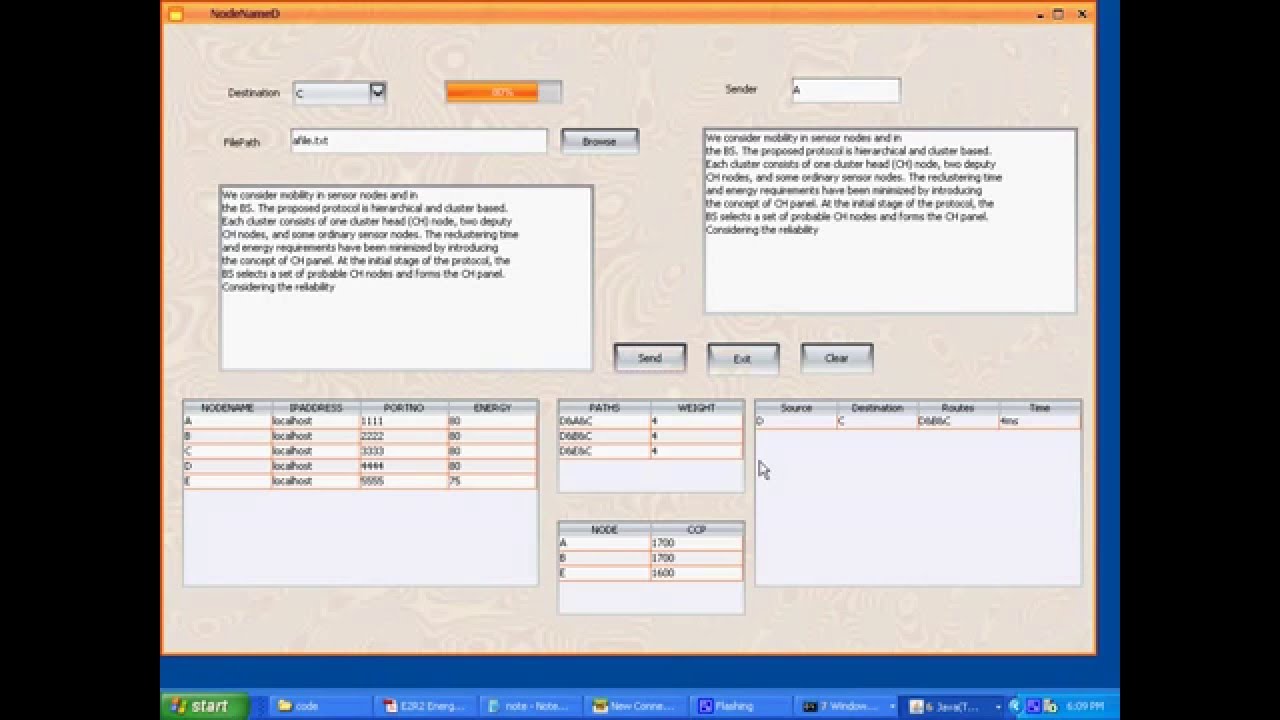Click inside the received message text area
The image size is (1280, 720).
tap(890, 220)
